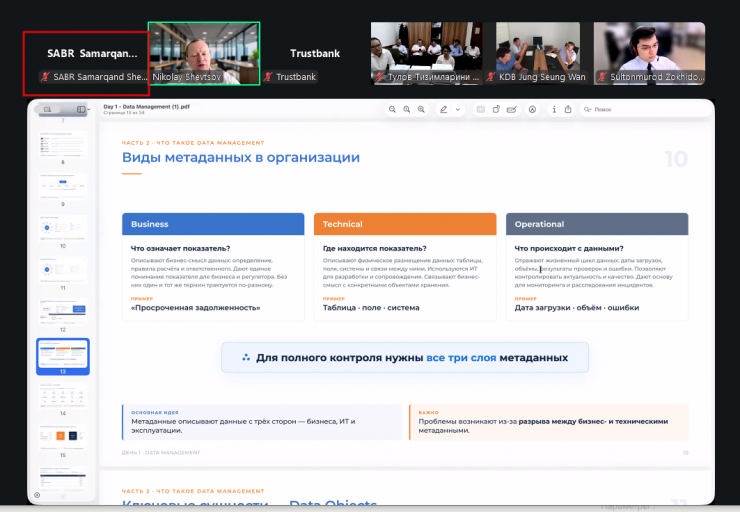Image resolution: width=740 pixels, height=512 pixels.
Task: Toggle the sidebar view button
Action: click(81, 109)
